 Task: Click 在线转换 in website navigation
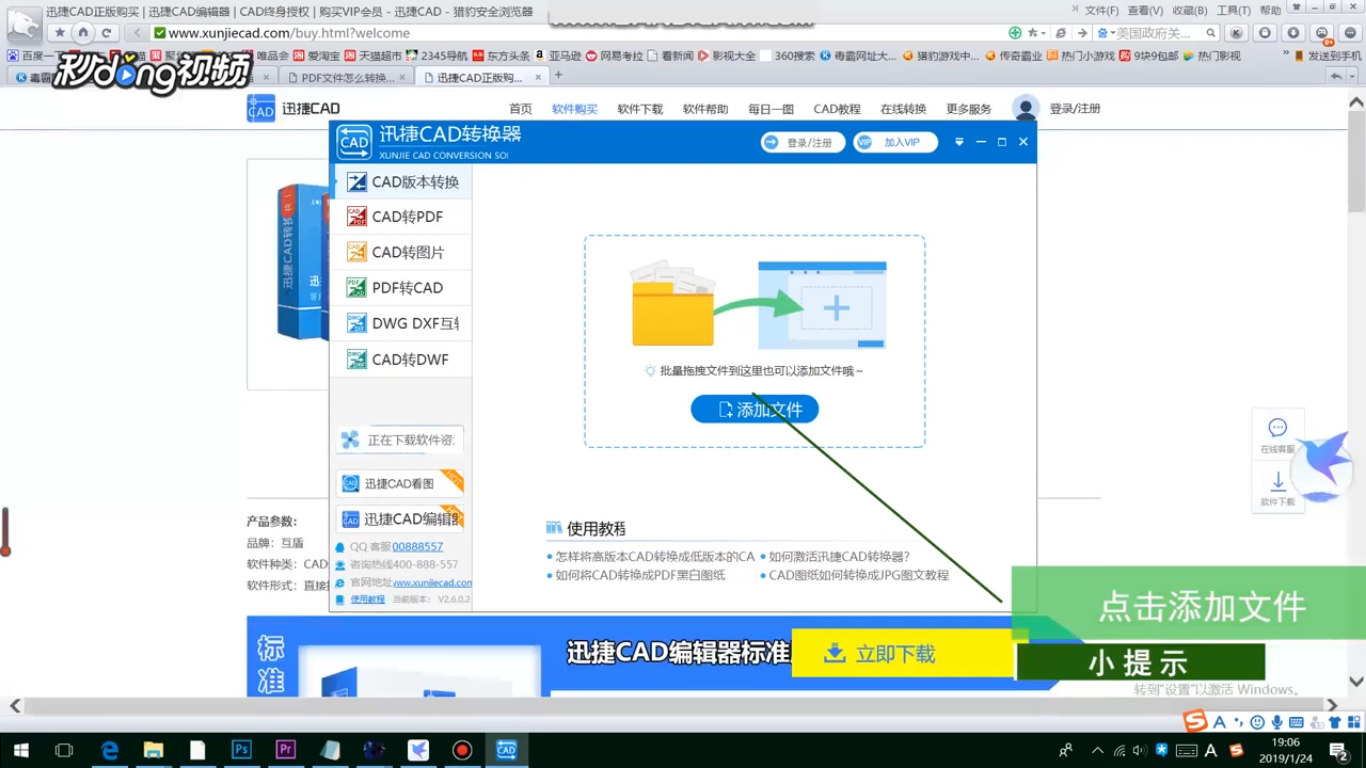coord(903,109)
